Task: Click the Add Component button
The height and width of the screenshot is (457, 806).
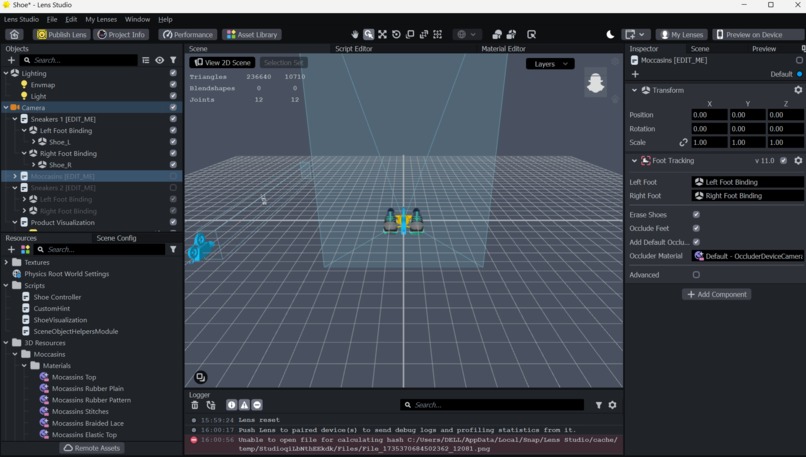Action: [717, 295]
